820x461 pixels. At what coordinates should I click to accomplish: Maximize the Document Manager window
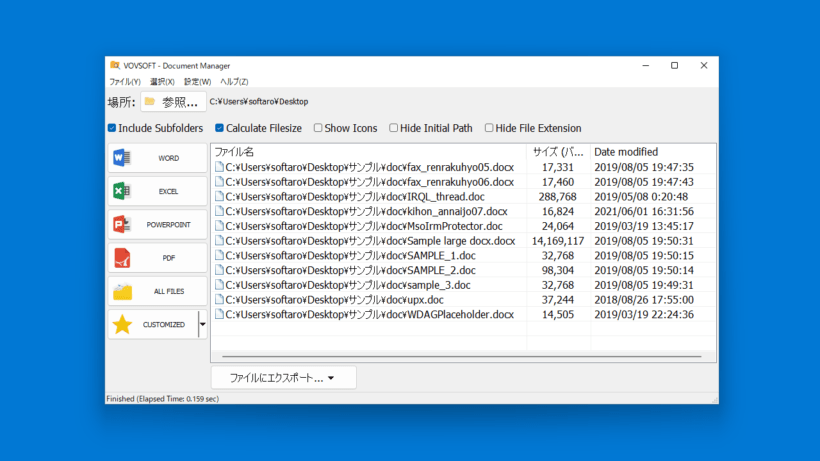(x=675, y=65)
